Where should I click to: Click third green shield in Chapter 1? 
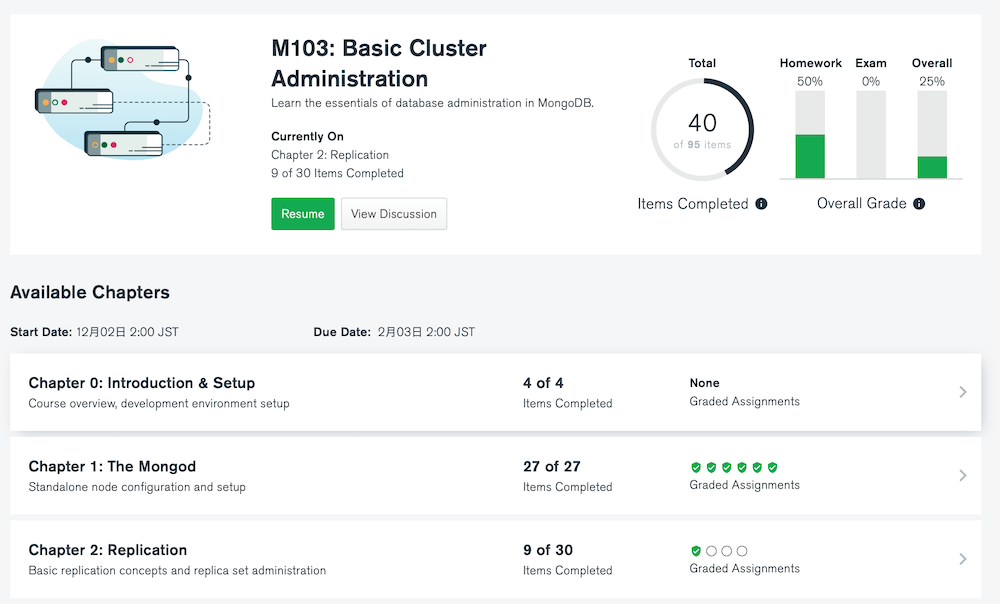click(726, 468)
